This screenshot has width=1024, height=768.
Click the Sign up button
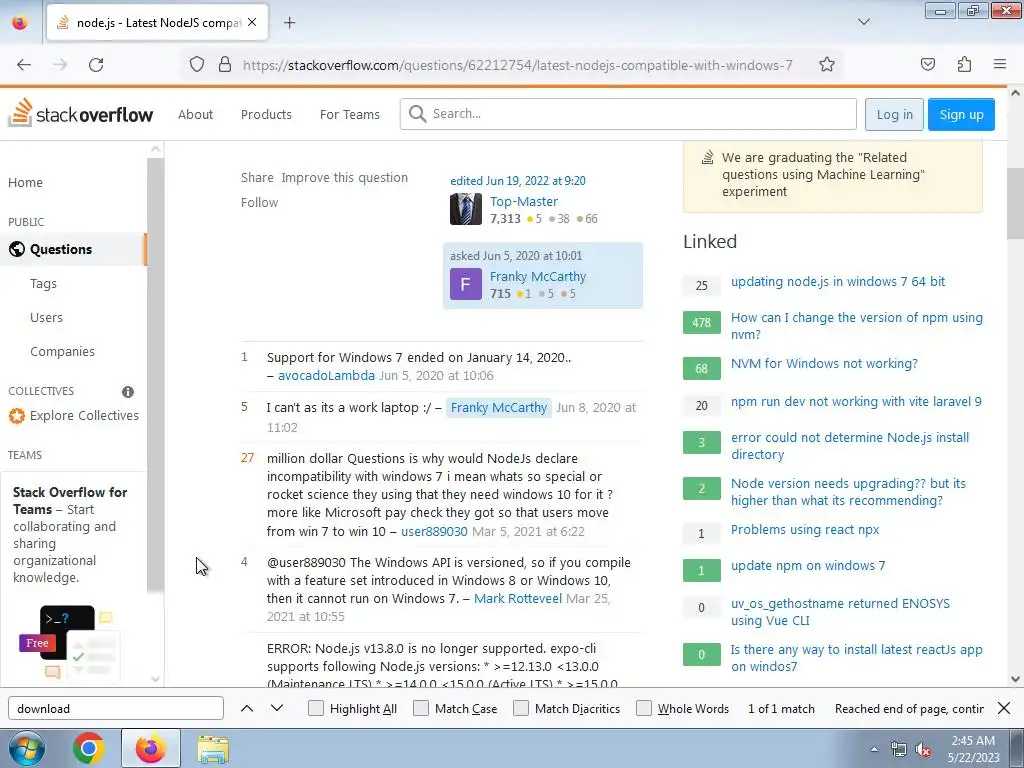tap(961, 114)
